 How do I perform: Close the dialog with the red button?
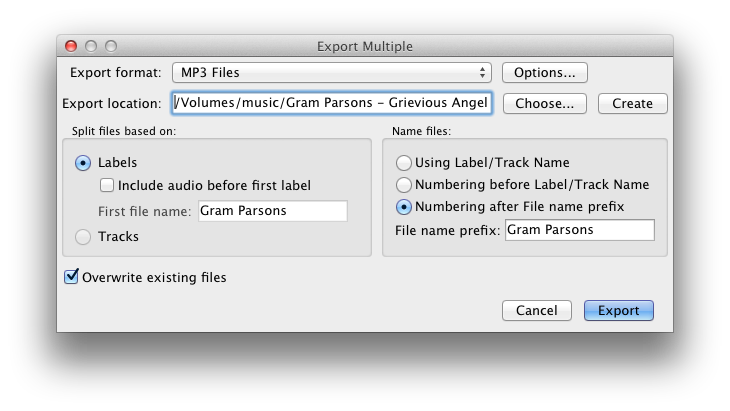tap(71, 46)
